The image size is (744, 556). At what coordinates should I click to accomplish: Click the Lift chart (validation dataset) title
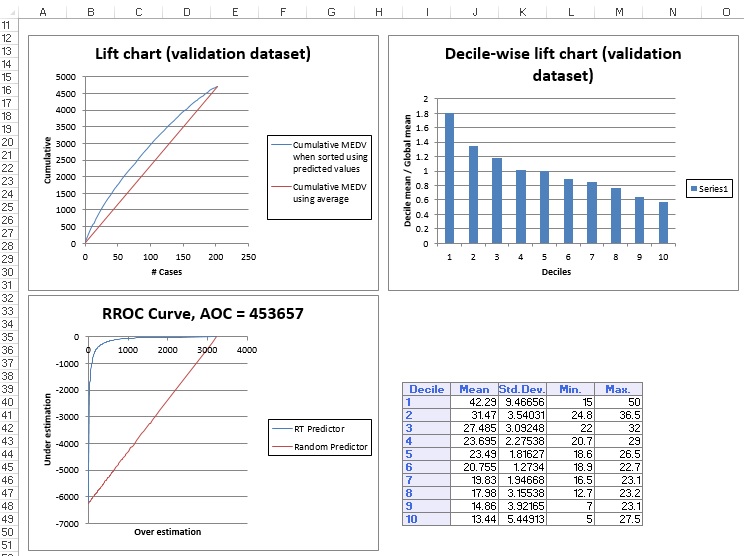point(202,54)
